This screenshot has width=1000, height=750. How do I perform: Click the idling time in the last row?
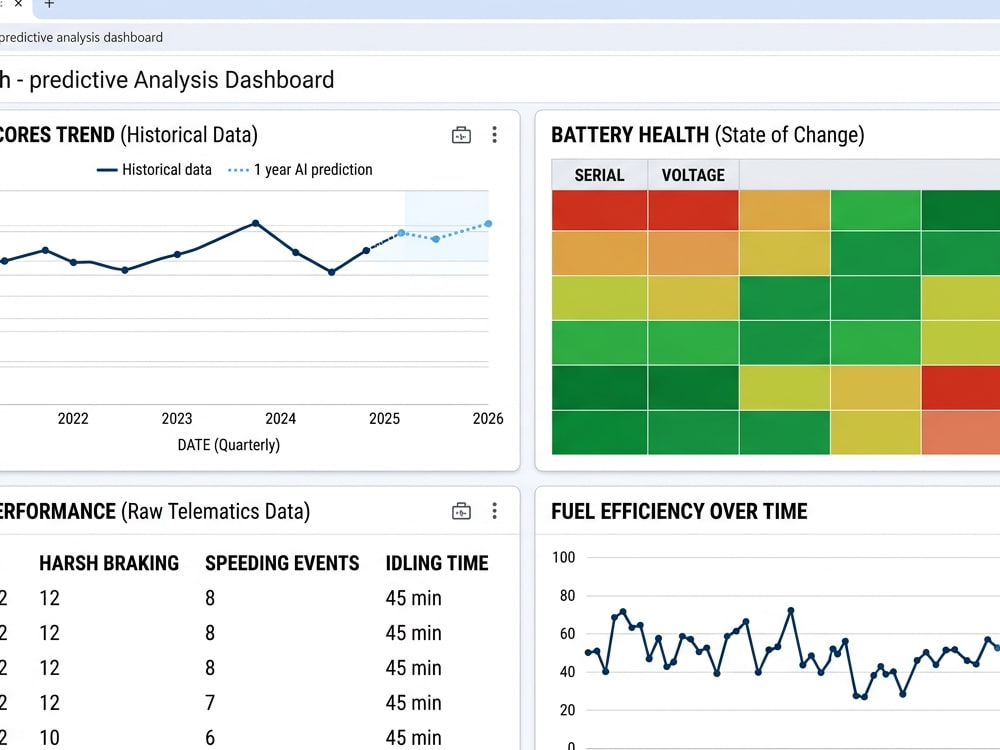[x=413, y=738]
